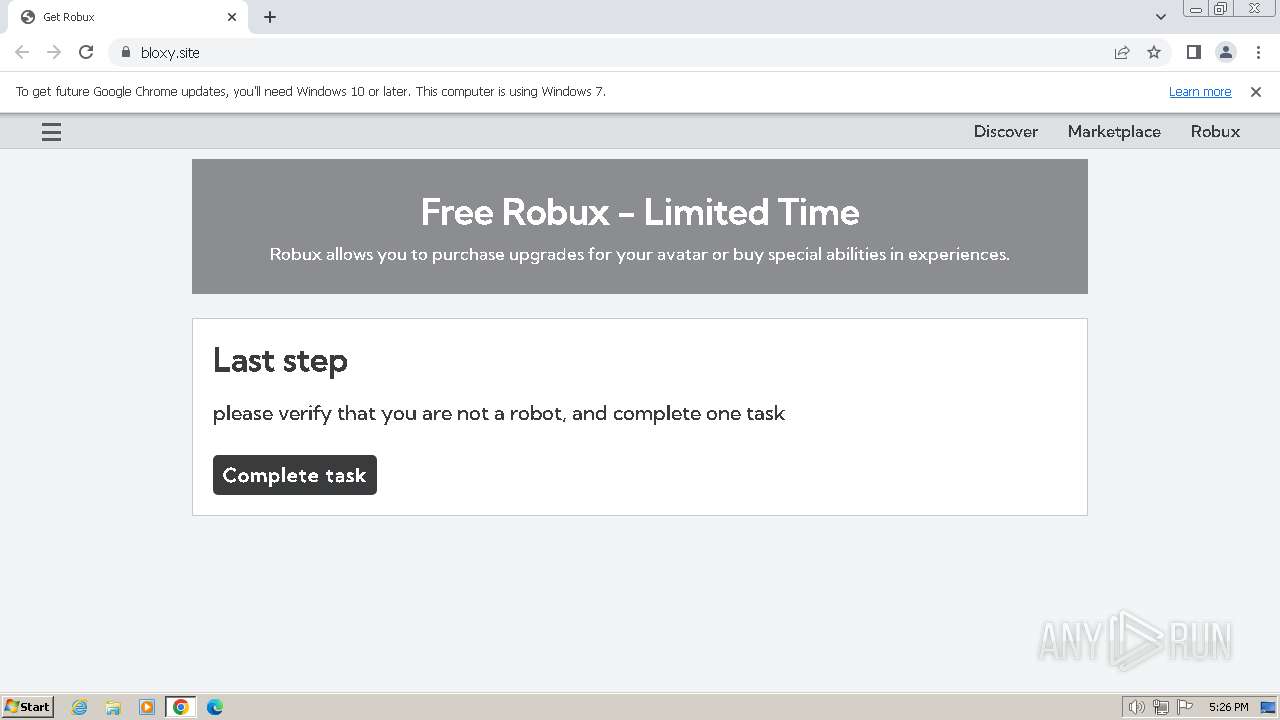1280x720 pixels.
Task: Click the taskbar clock showing 5:26 PM
Action: 1228,707
